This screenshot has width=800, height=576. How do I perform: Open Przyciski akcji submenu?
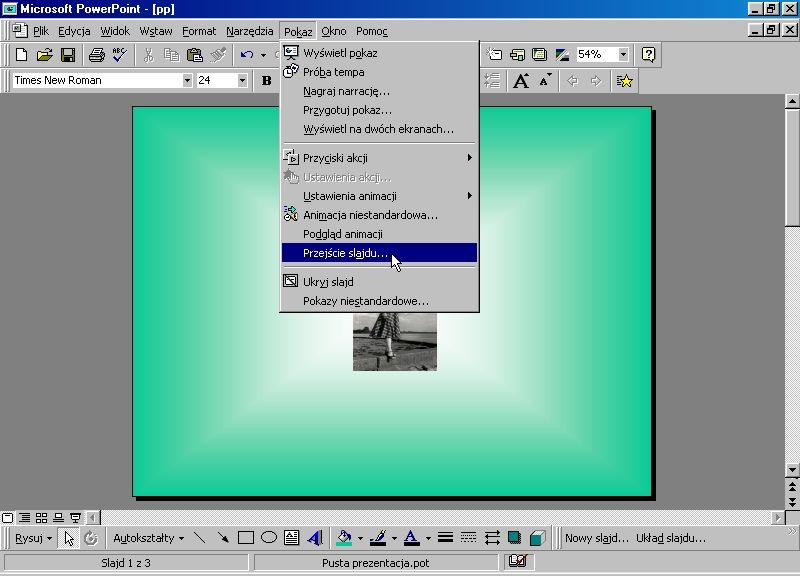[379, 158]
